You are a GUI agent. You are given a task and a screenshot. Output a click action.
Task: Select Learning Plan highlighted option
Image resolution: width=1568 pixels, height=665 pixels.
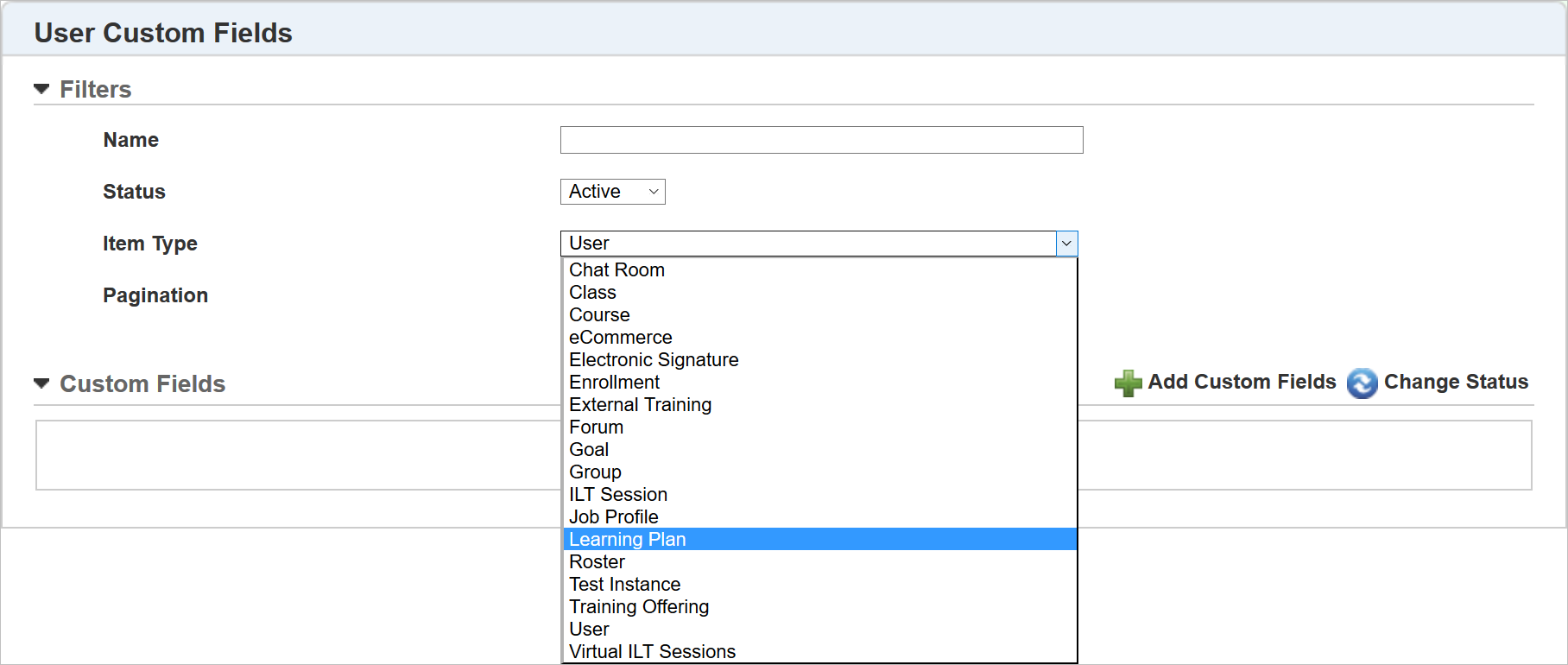click(x=628, y=540)
